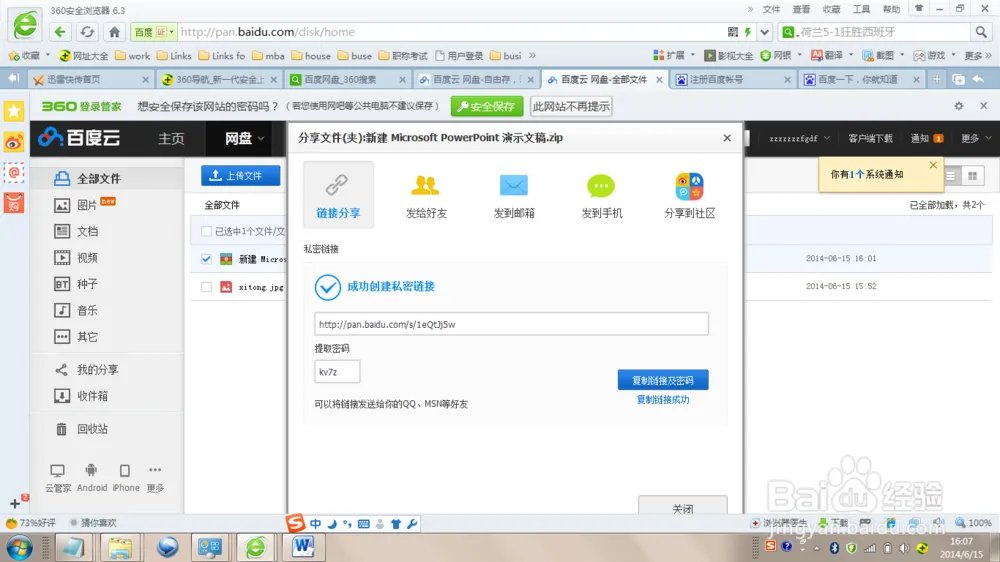Open Baidu Cloud logo
Screen dimensions: 1000x562
tap(79, 138)
